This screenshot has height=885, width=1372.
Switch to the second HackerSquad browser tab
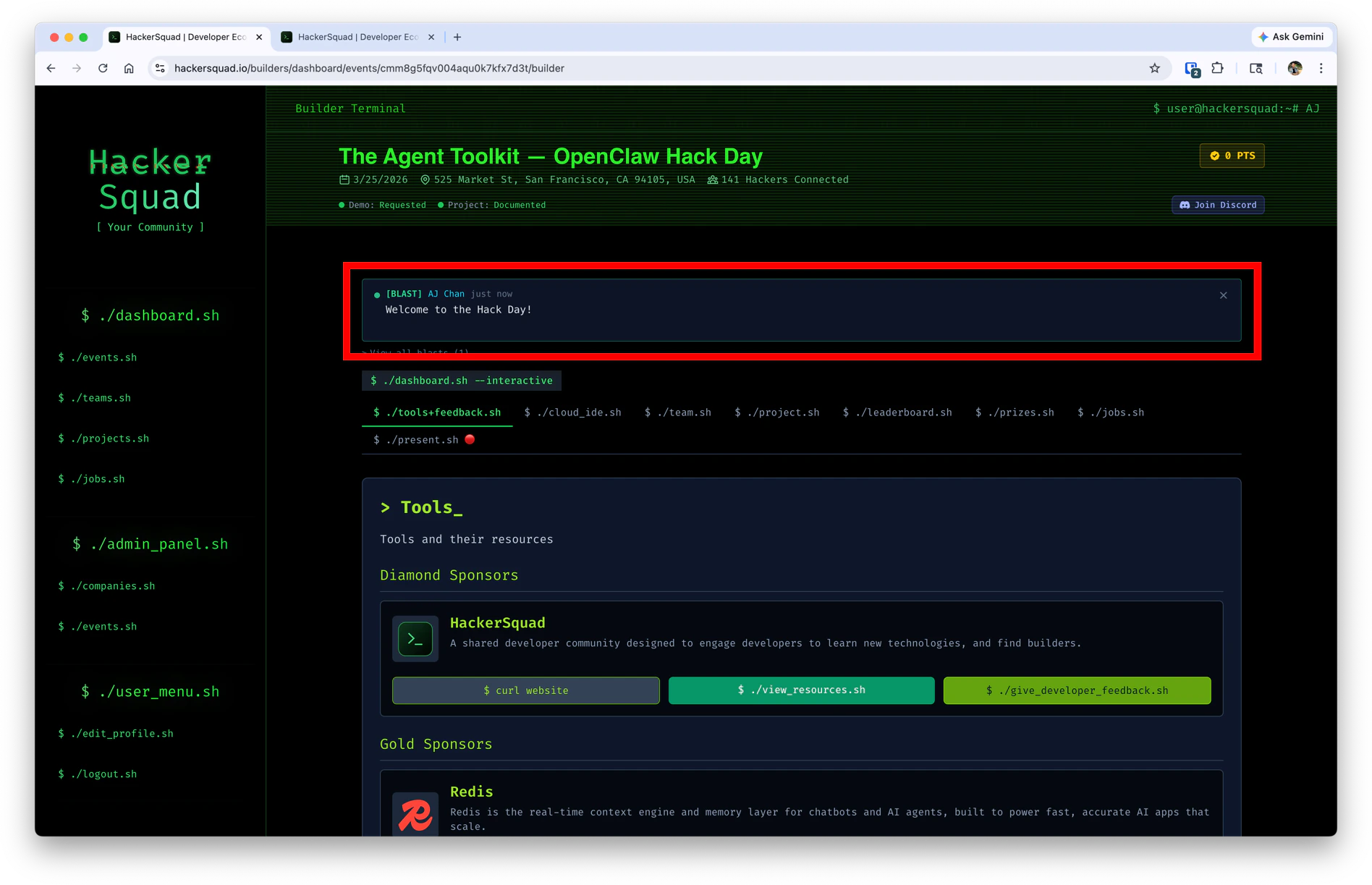tap(357, 37)
